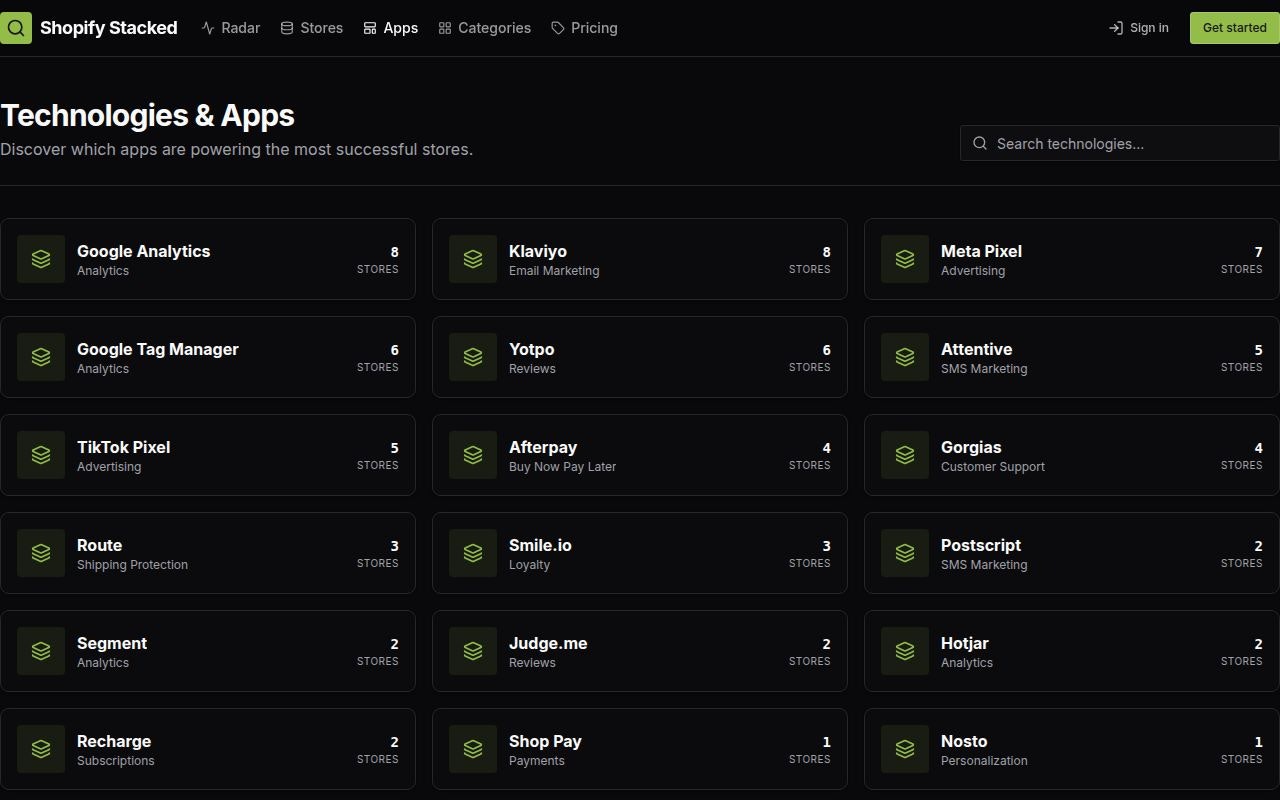Open the TikTok Pixel app name

124,447
